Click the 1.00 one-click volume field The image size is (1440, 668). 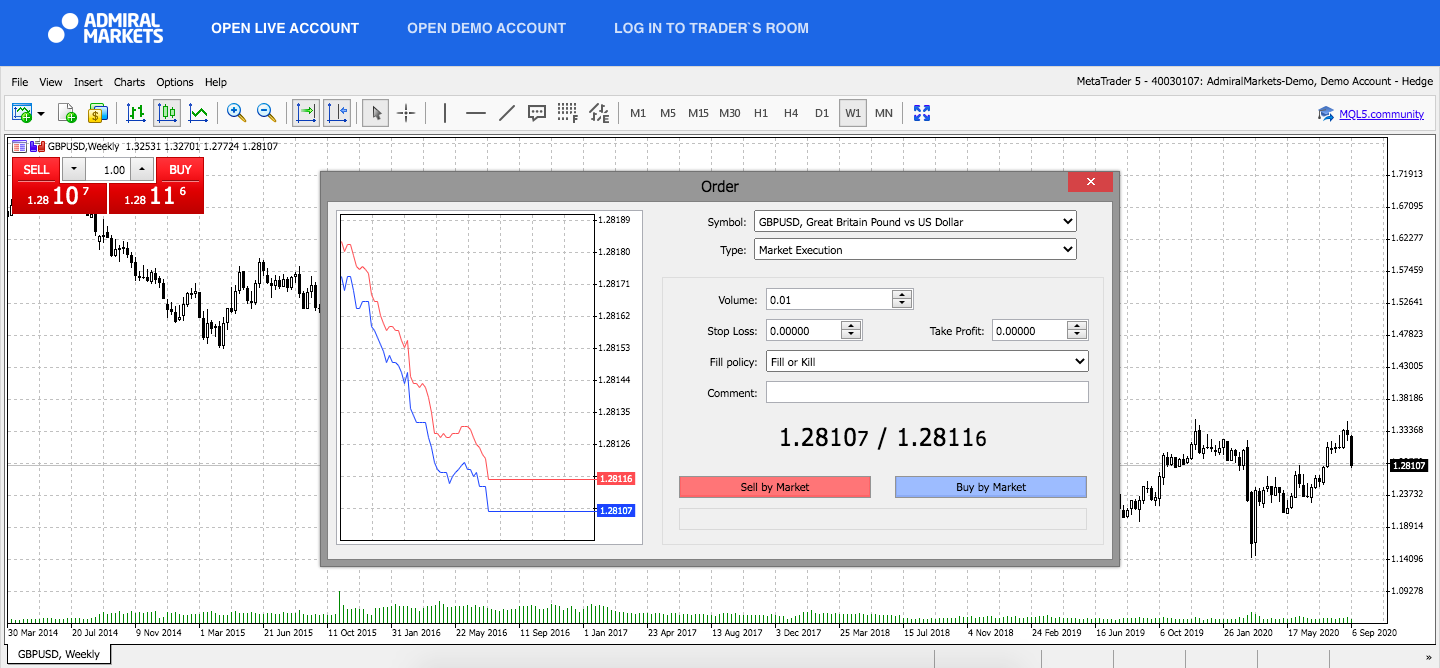(110, 170)
